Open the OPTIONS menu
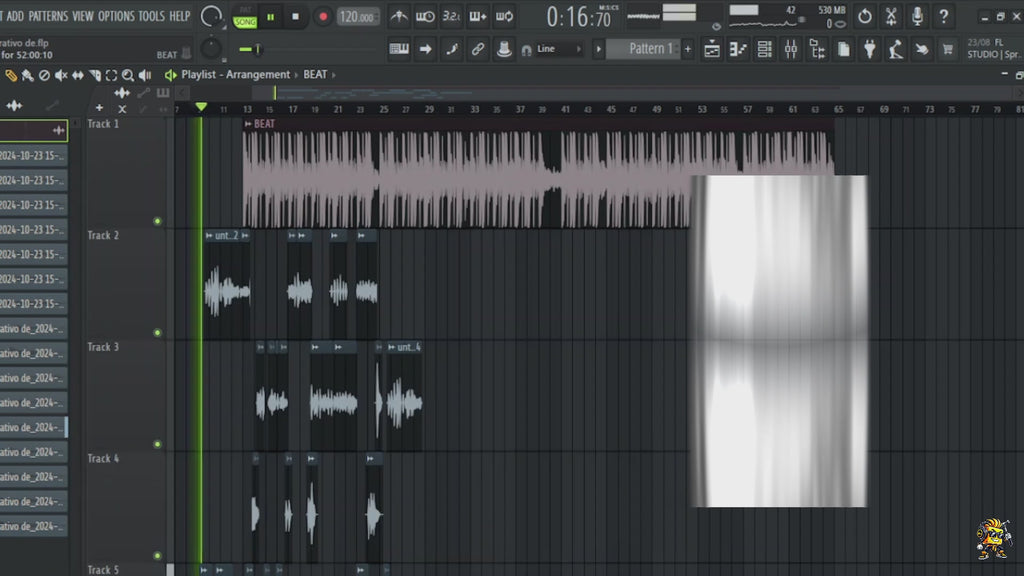 coord(116,16)
